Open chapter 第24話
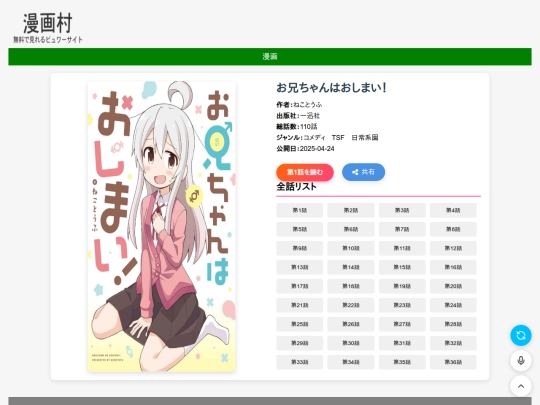 pyautogui.click(x=453, y=305)
